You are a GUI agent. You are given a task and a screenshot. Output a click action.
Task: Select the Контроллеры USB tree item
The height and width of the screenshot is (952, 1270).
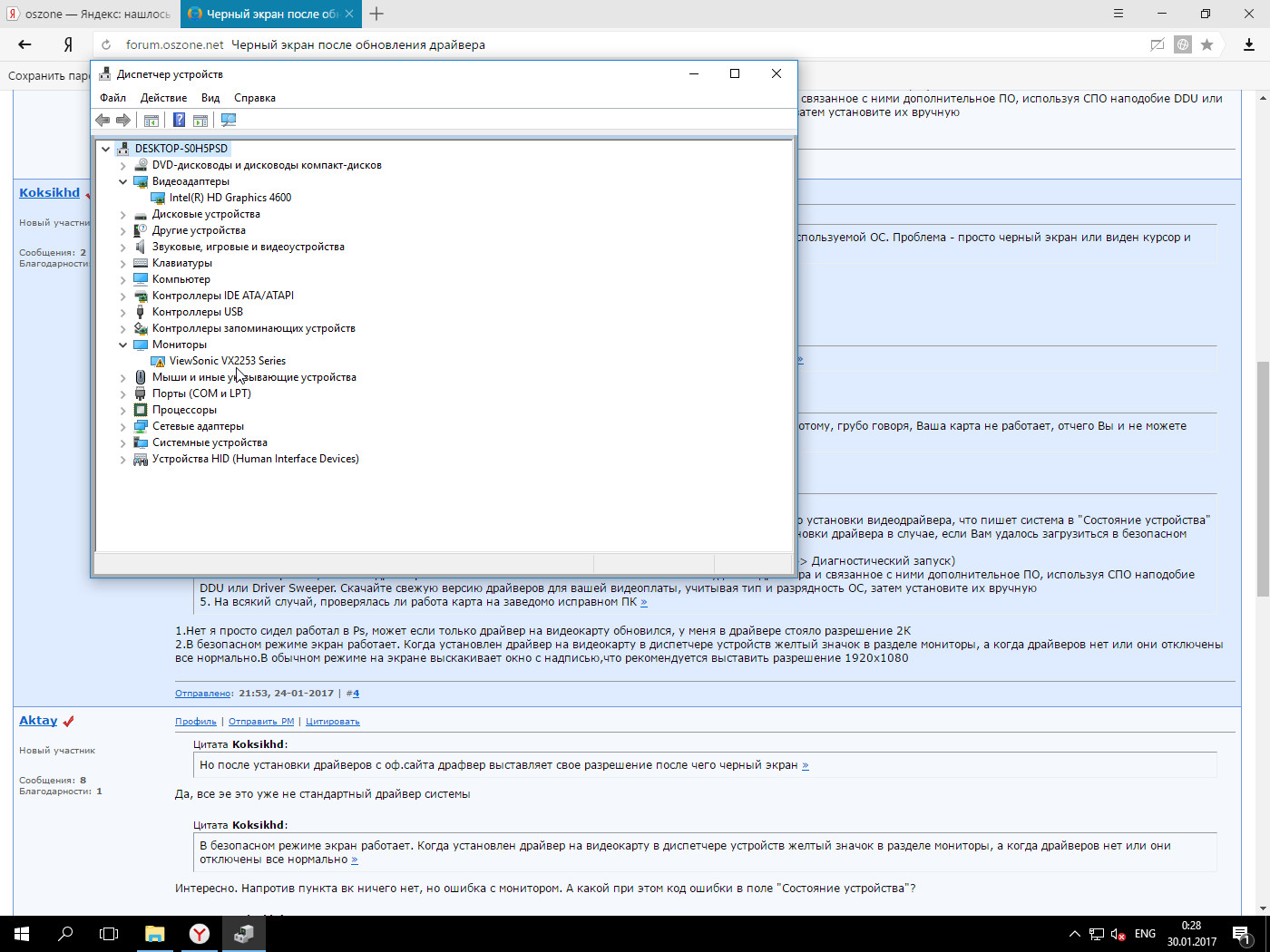point(198,312)
